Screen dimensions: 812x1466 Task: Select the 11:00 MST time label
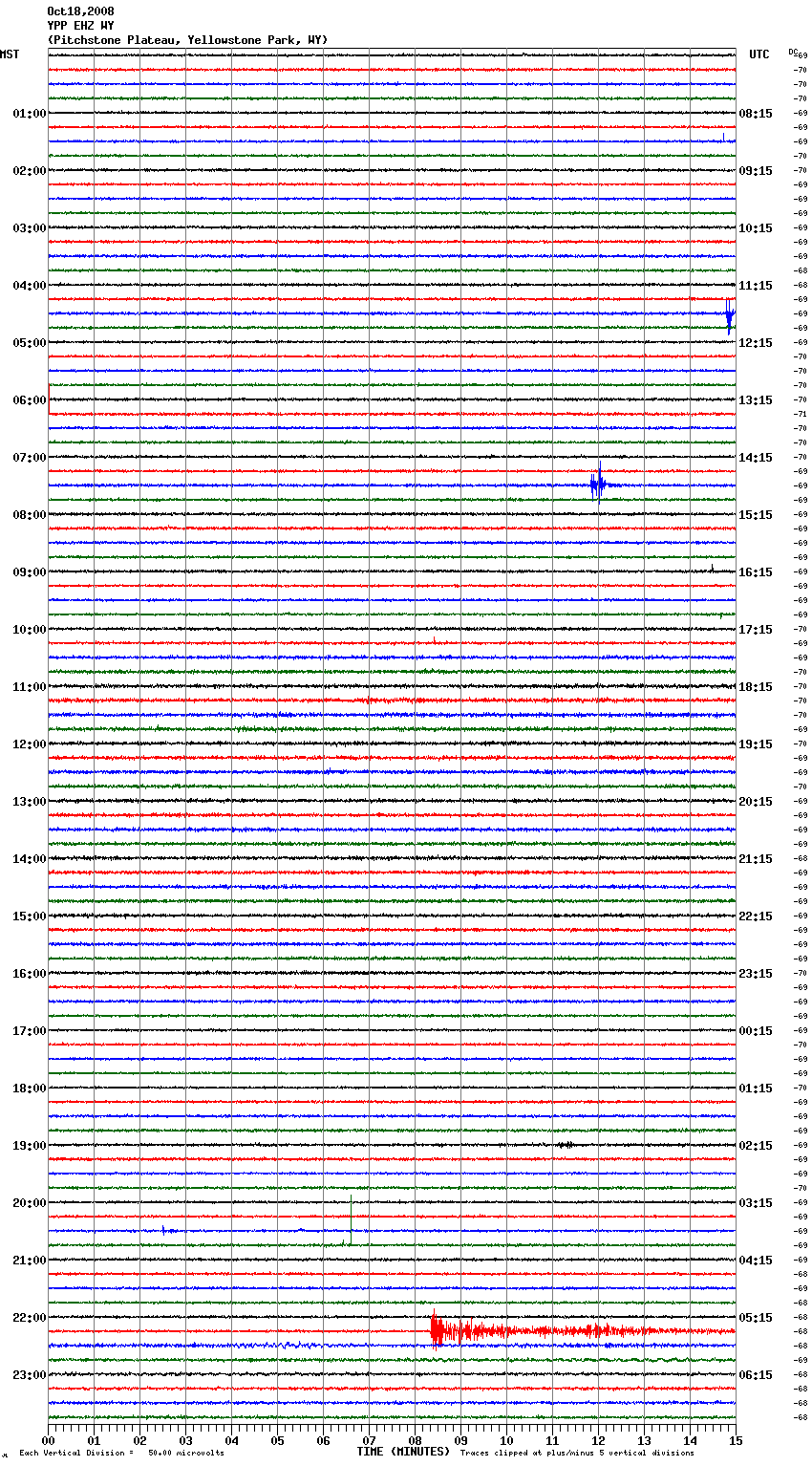30,687
